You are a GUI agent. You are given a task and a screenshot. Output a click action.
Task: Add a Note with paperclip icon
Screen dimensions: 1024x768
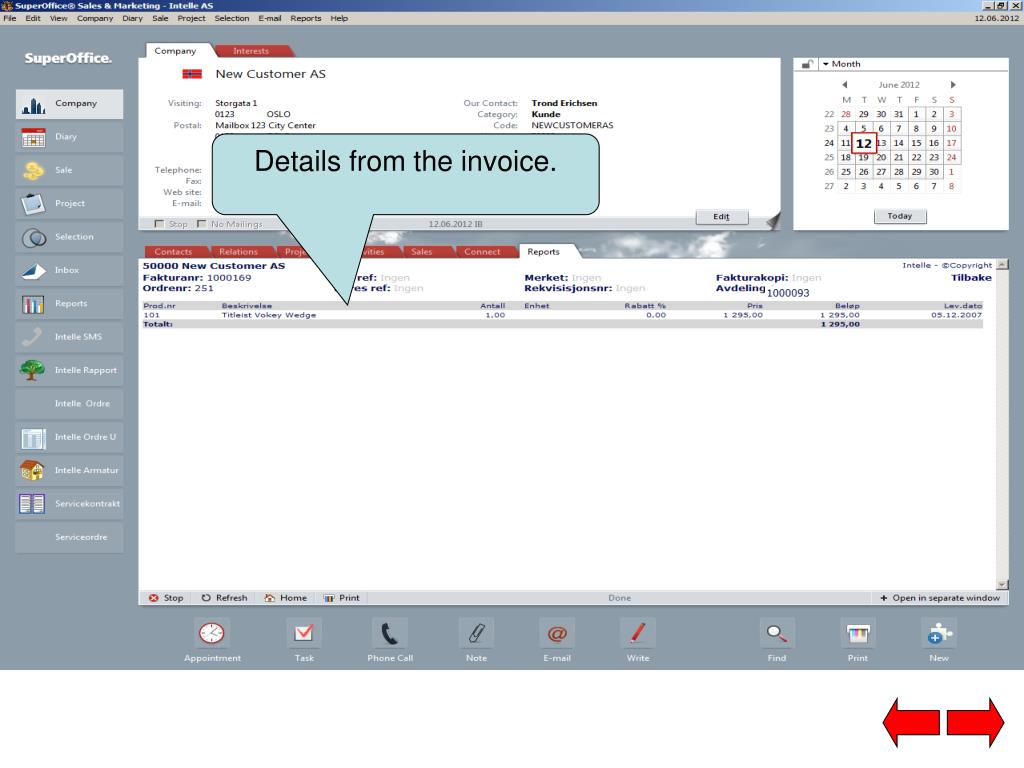(476, 633)
